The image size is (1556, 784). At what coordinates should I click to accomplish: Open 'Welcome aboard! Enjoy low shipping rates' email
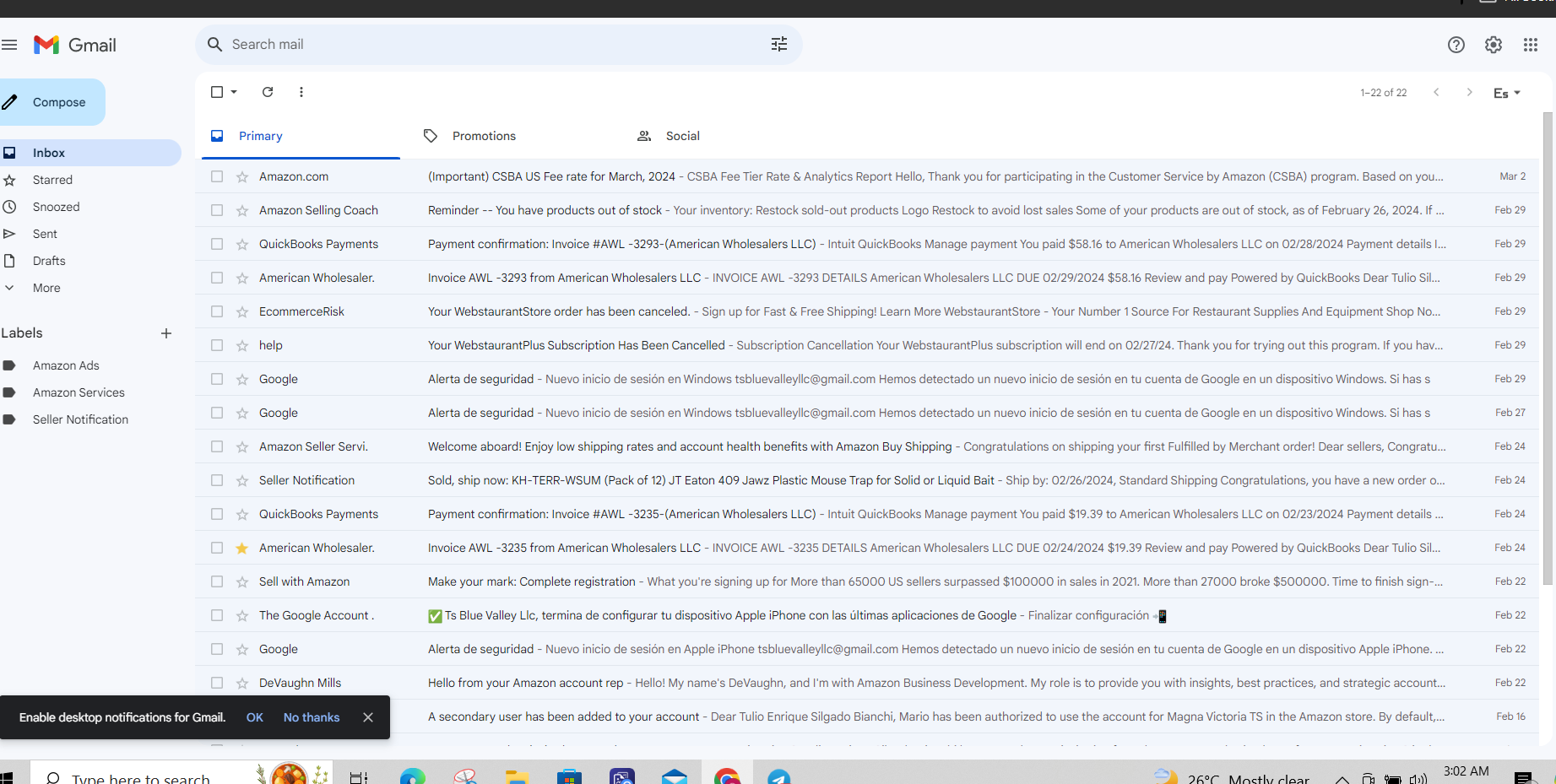[x=867, y=446]
